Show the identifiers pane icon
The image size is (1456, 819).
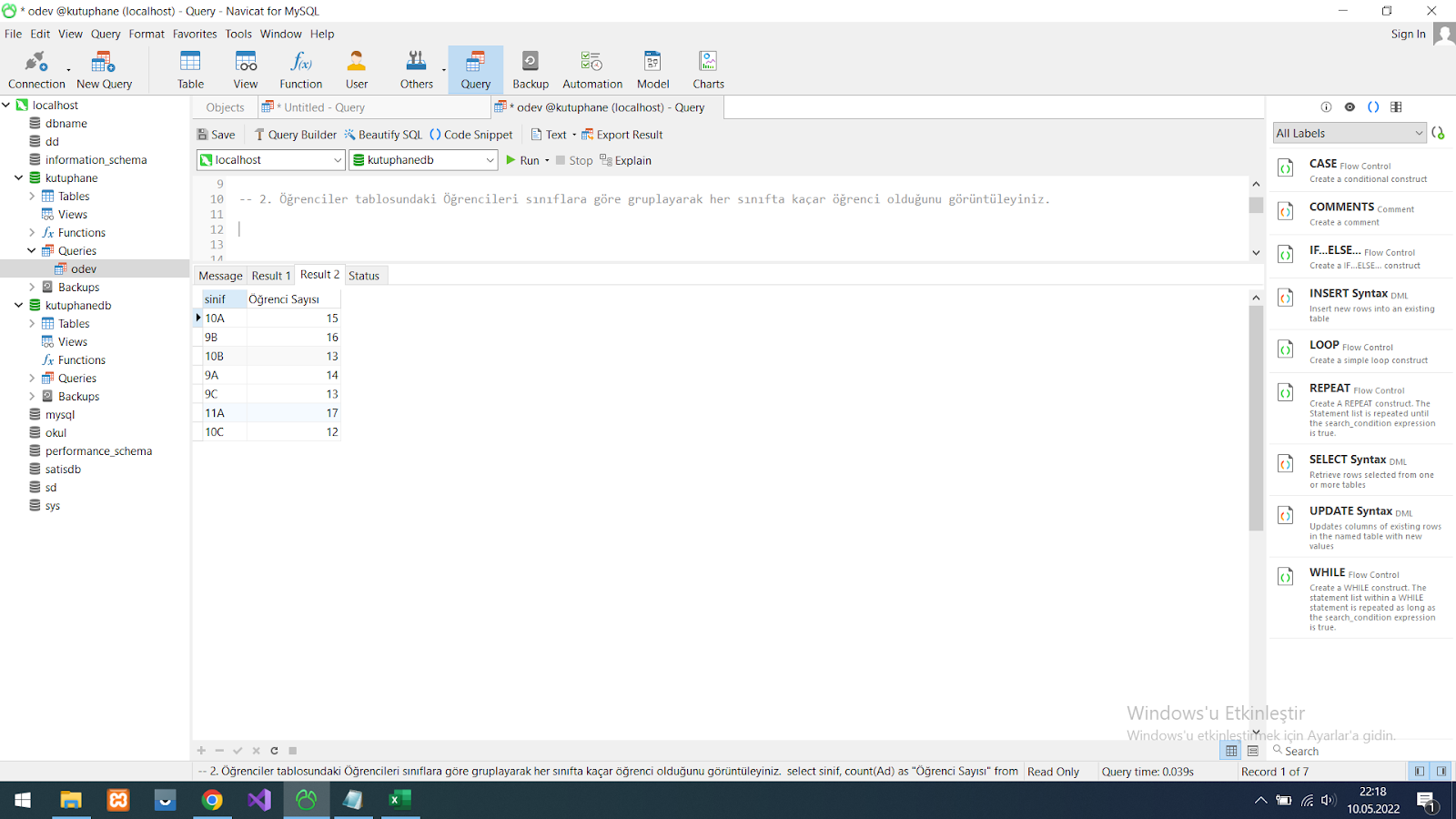coord(1397,107)
